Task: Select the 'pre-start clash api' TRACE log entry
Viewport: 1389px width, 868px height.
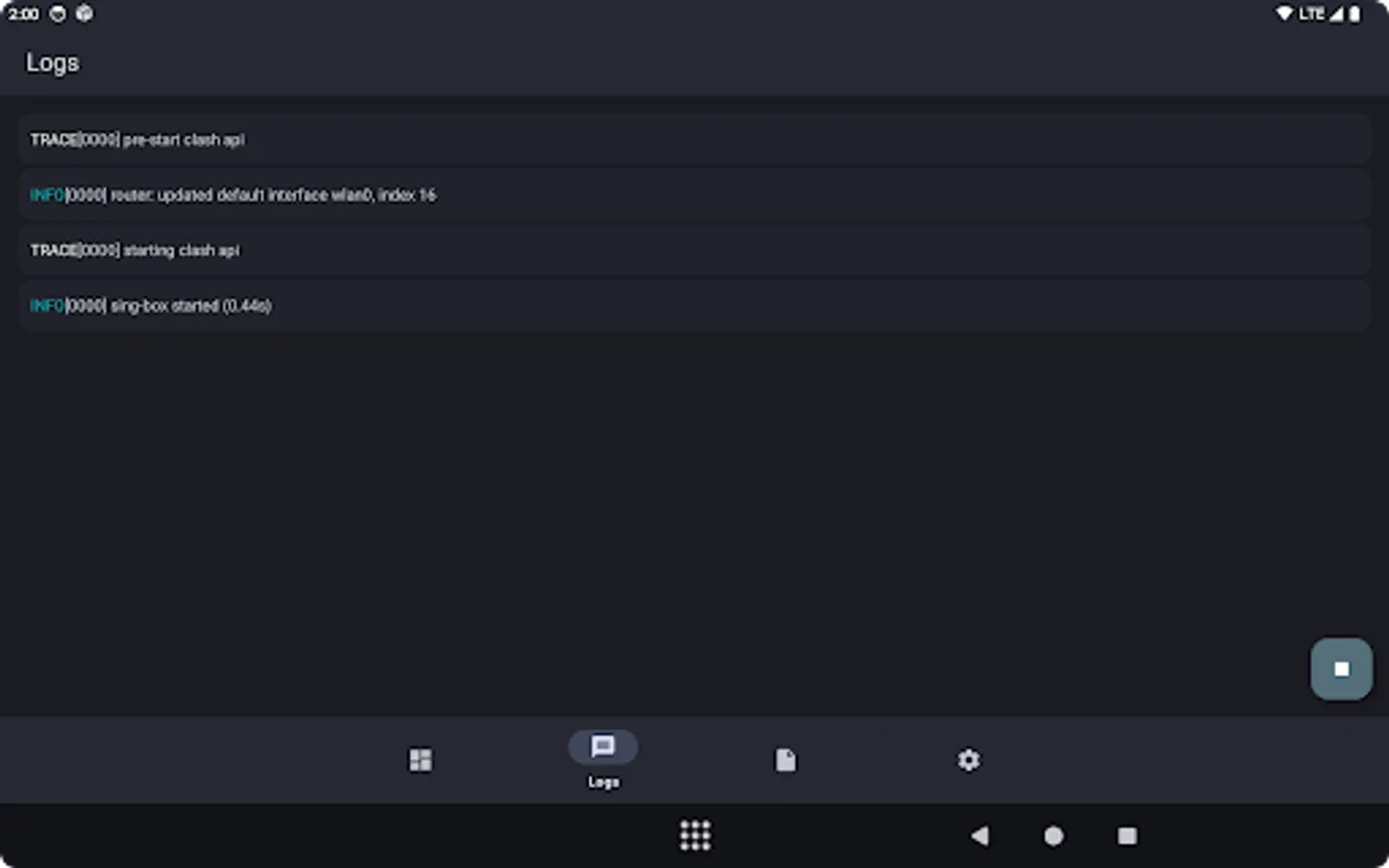Action: [x=694, y=140]
